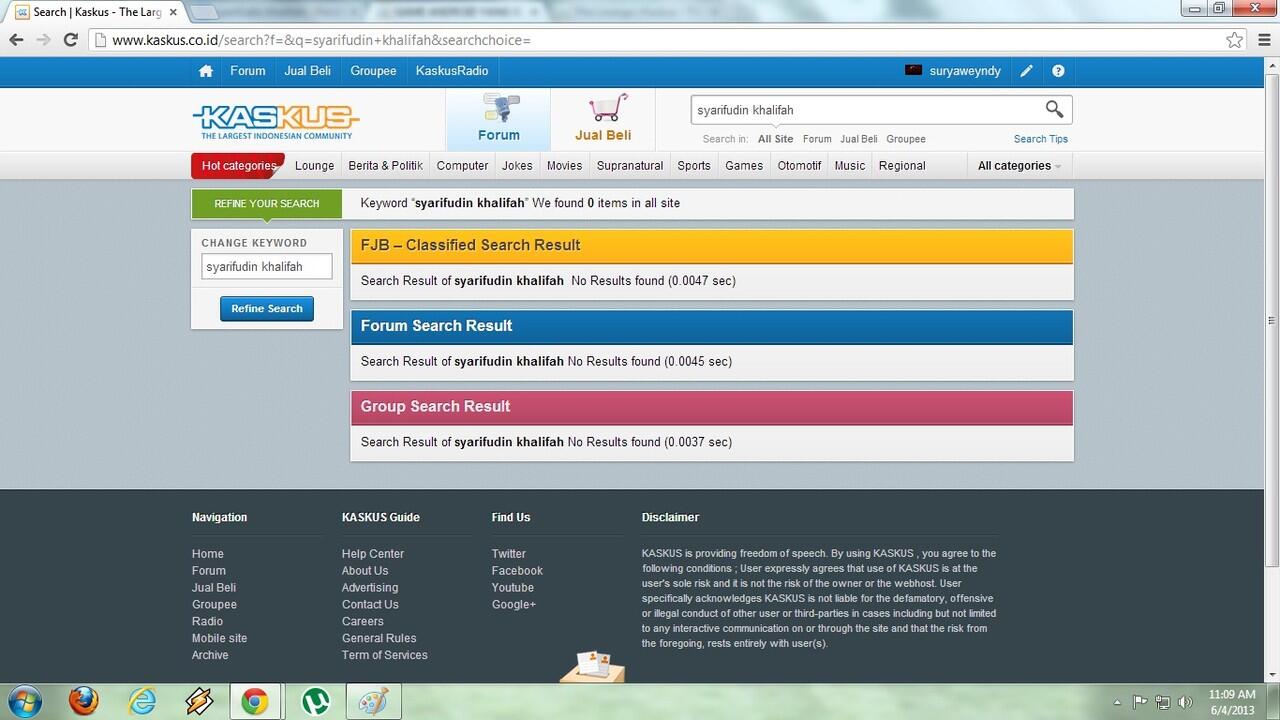Screen dimensions: 1280x720
Task: Limit search to Forum option
Action: (817, 139)
